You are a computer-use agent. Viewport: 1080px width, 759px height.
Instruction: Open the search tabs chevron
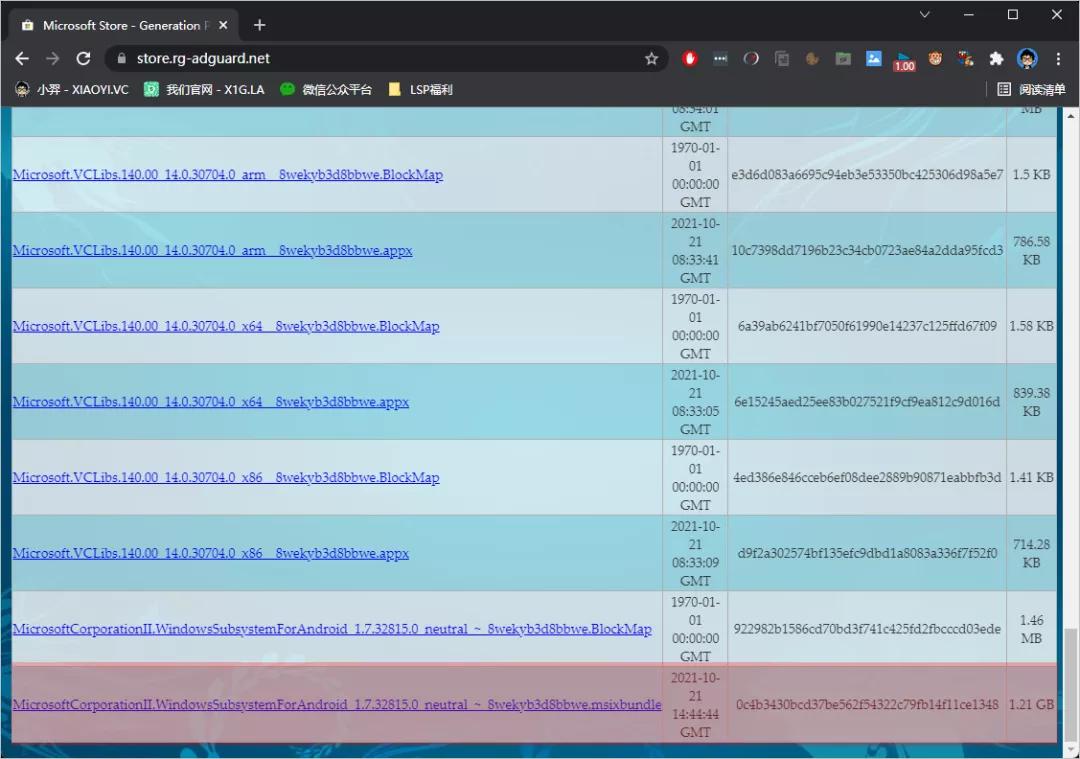coord(925,15)
